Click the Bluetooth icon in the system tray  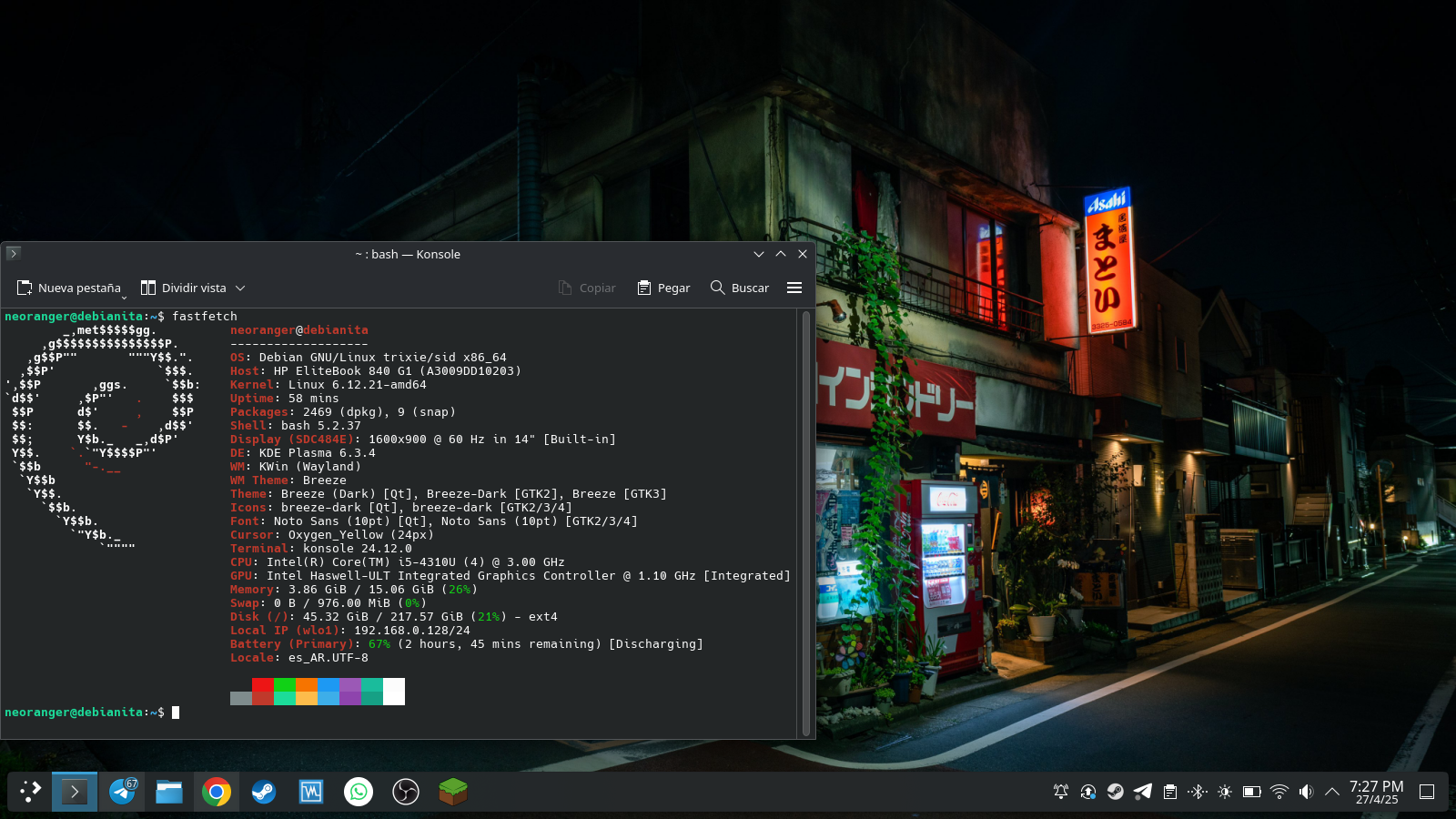tap(1198, 792)
